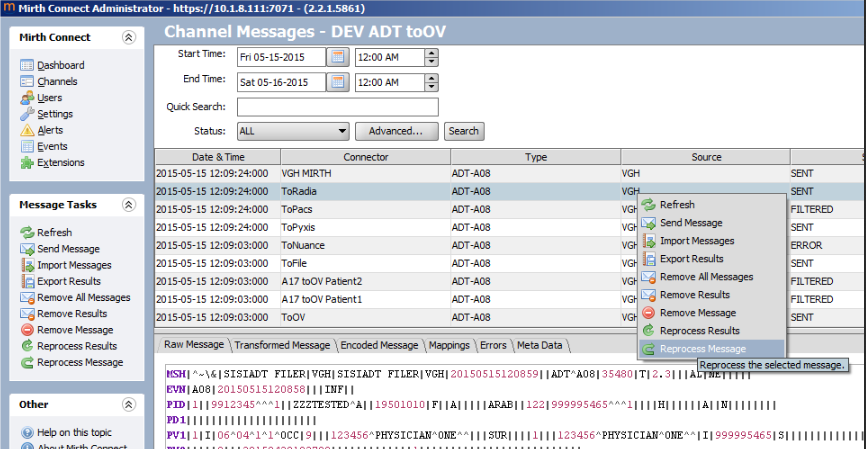Click the Advanced... button
Viewport: 866px width, 449px height.
pos(396,131)
